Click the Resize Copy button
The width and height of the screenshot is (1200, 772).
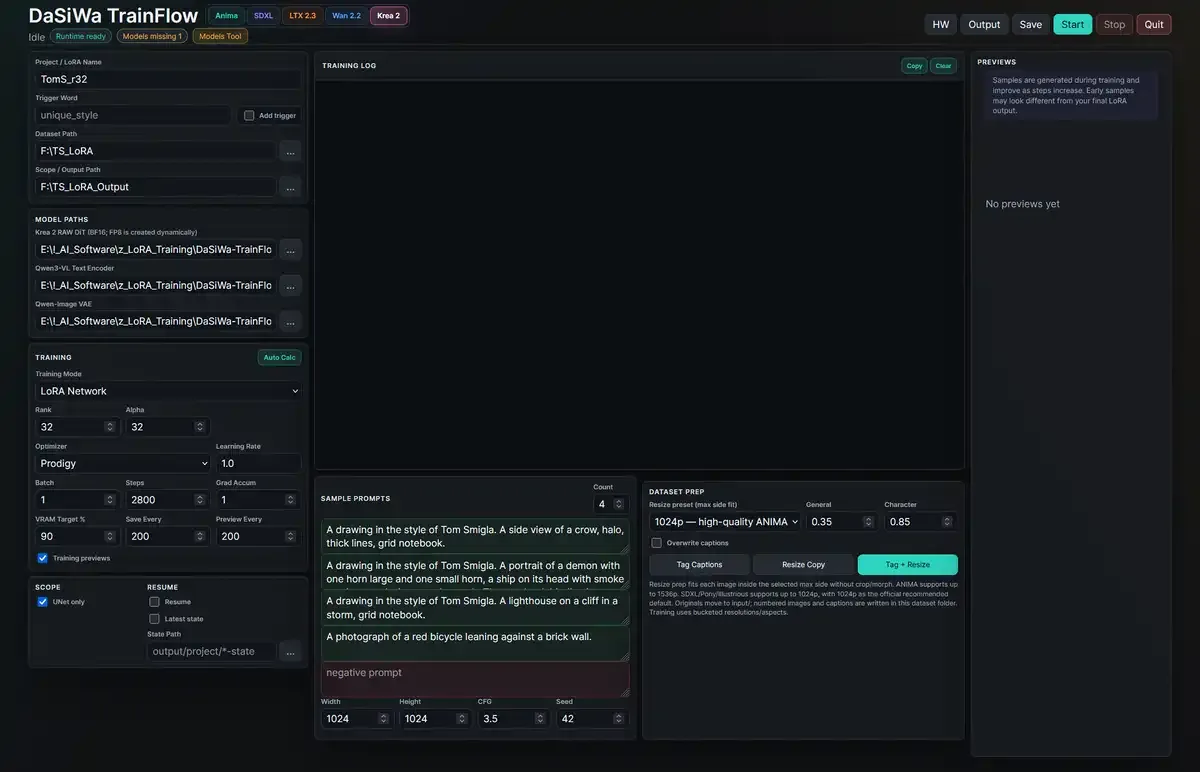(803, 565)
